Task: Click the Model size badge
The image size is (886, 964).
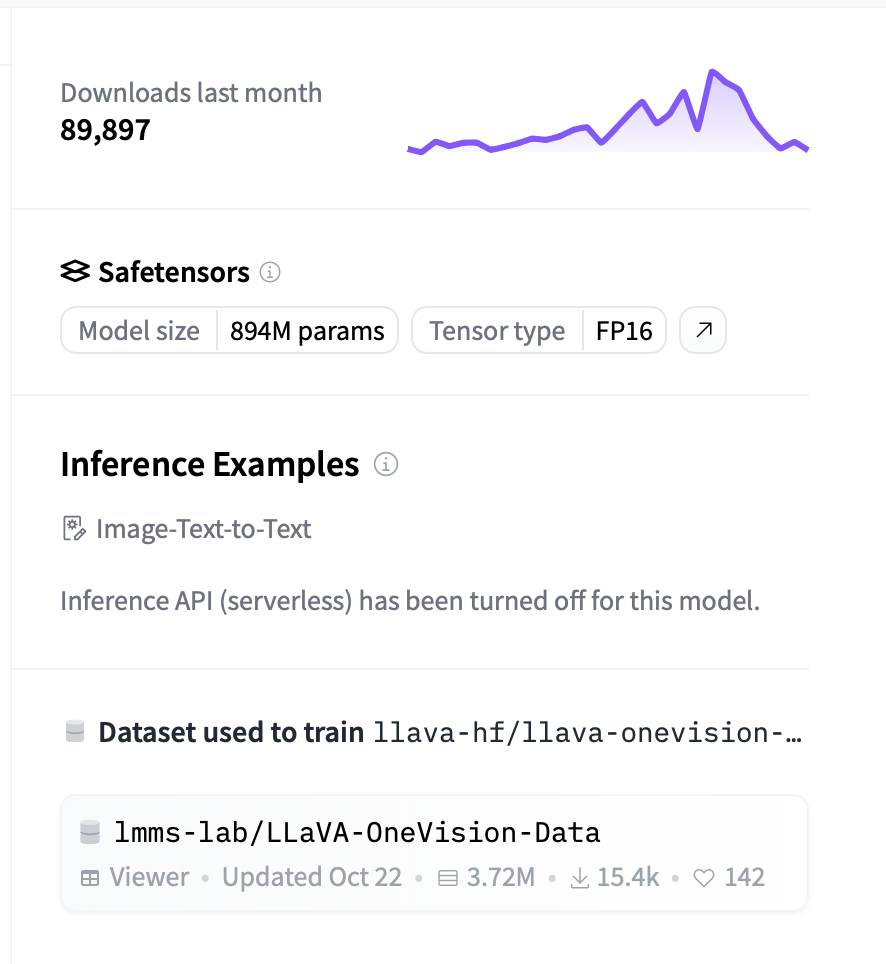Action: coord(230,331)
